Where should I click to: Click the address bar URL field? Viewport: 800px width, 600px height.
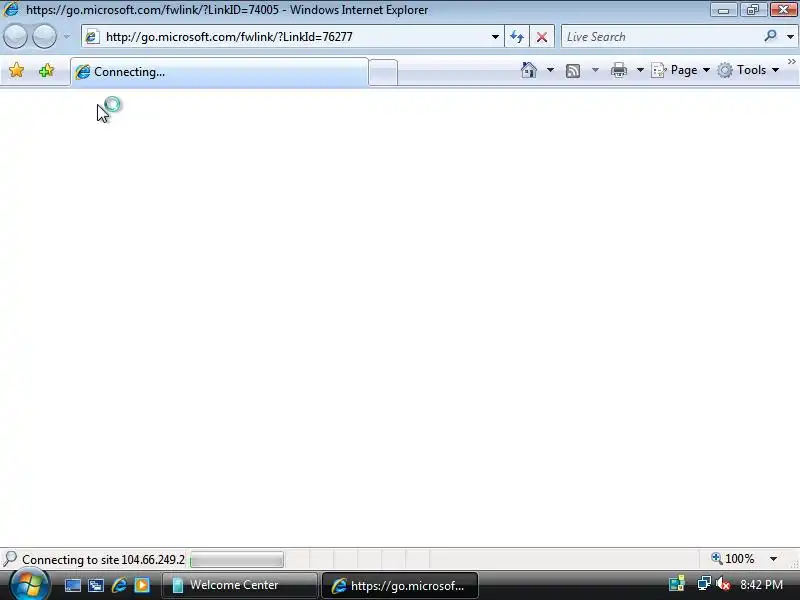292,37
